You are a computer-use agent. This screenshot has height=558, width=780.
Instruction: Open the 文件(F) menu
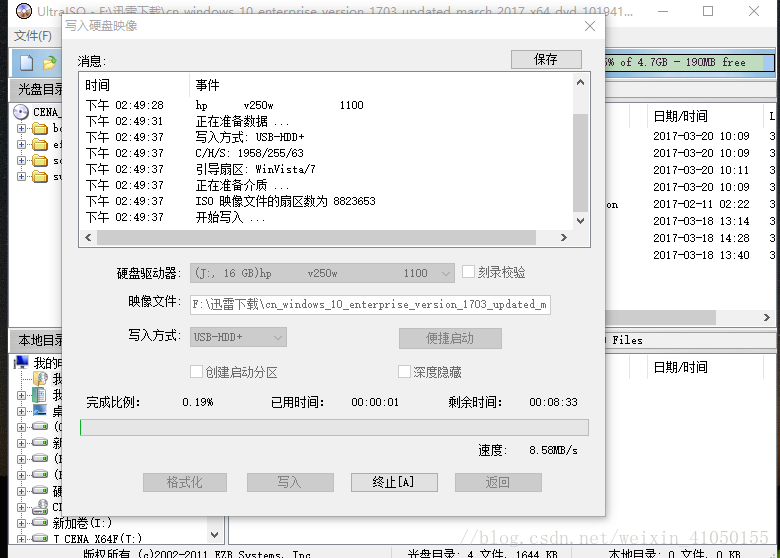33,36
